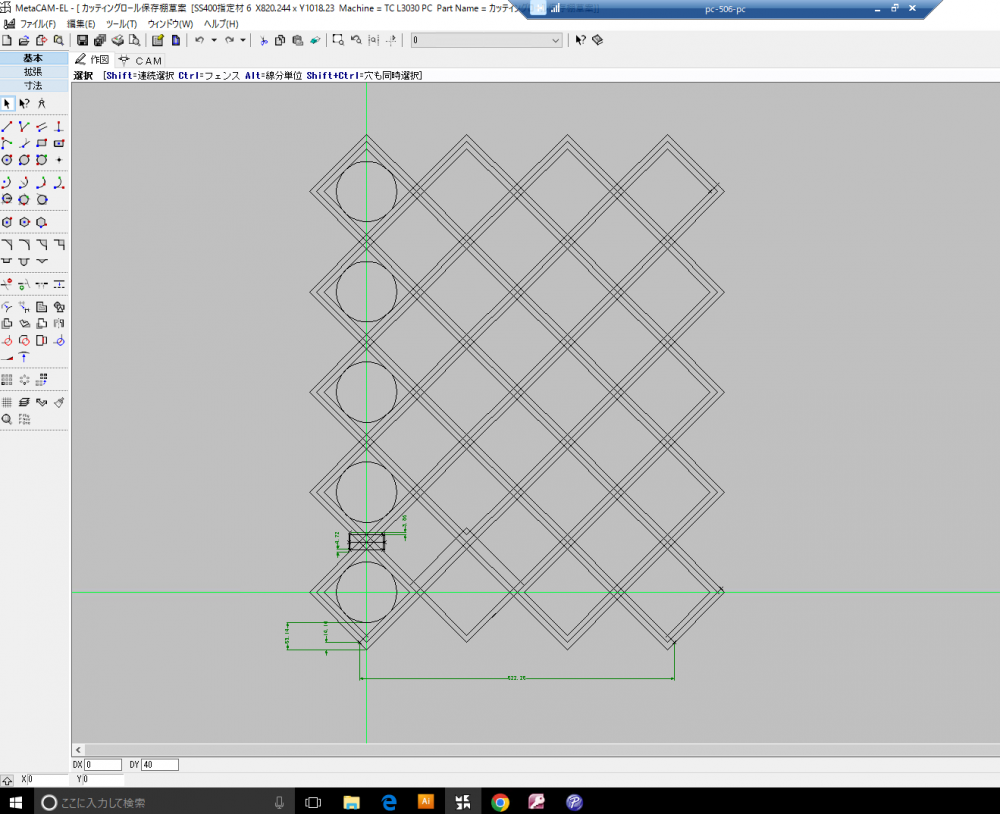Expand the undo history dropdown arrow
Image resolution: width=1000 pixels, height=814 pixels.
pos(213,41)
